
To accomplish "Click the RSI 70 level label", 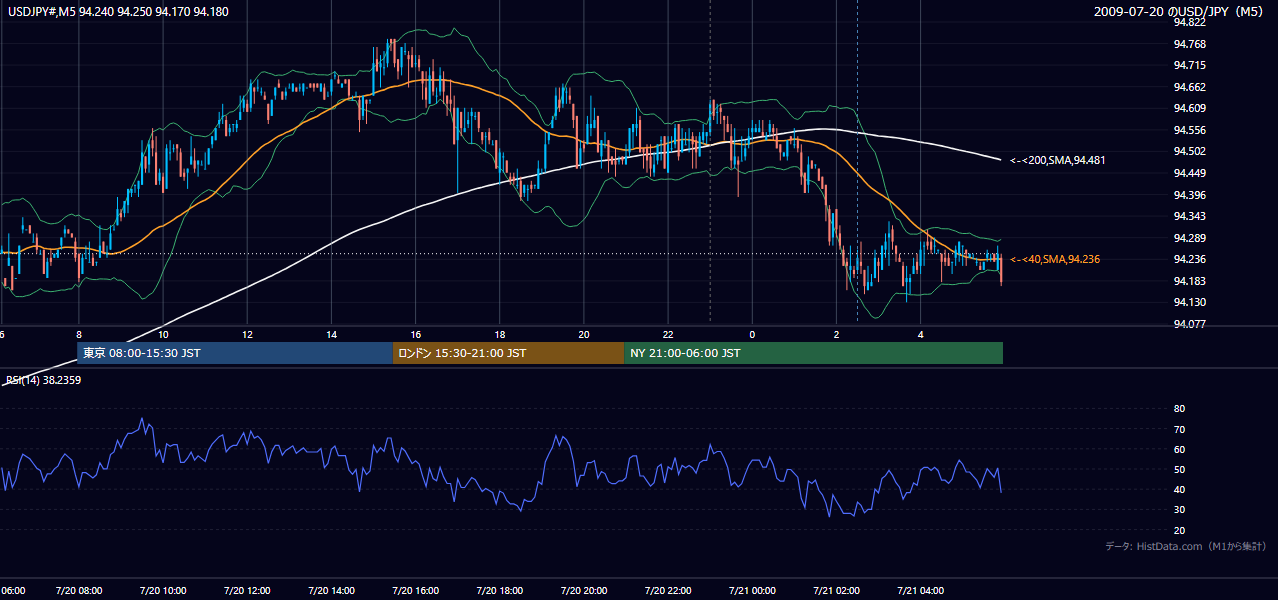I will [x=1179, y=429].
